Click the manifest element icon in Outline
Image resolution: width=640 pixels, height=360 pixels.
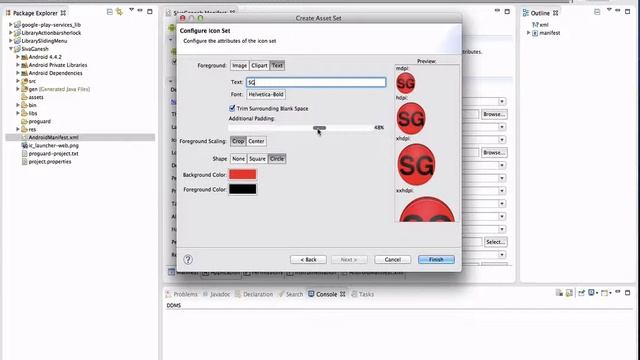(535, 33)
